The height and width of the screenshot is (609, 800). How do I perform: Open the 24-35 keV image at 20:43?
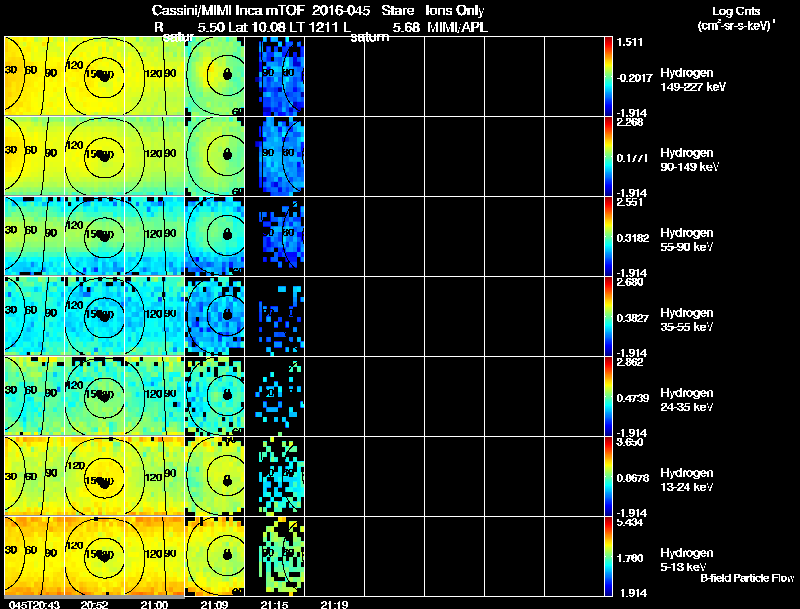(35, 396)
